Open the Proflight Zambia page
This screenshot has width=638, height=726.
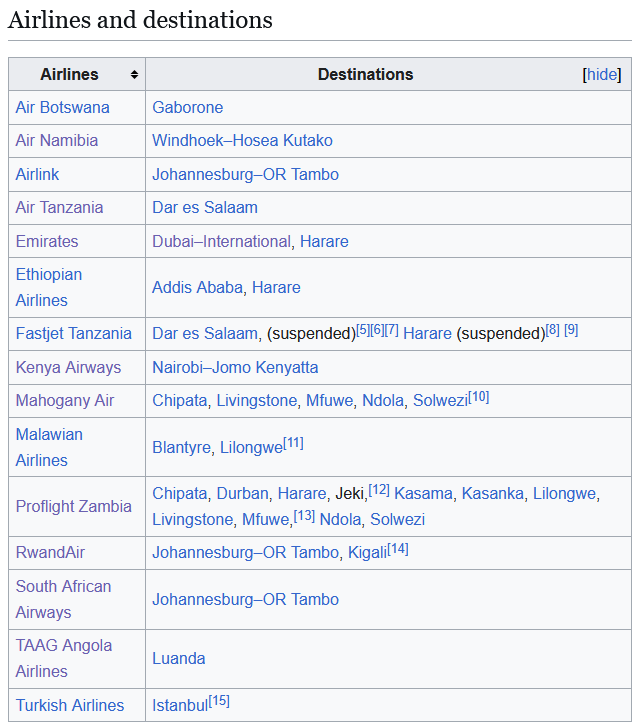[74, 506]
